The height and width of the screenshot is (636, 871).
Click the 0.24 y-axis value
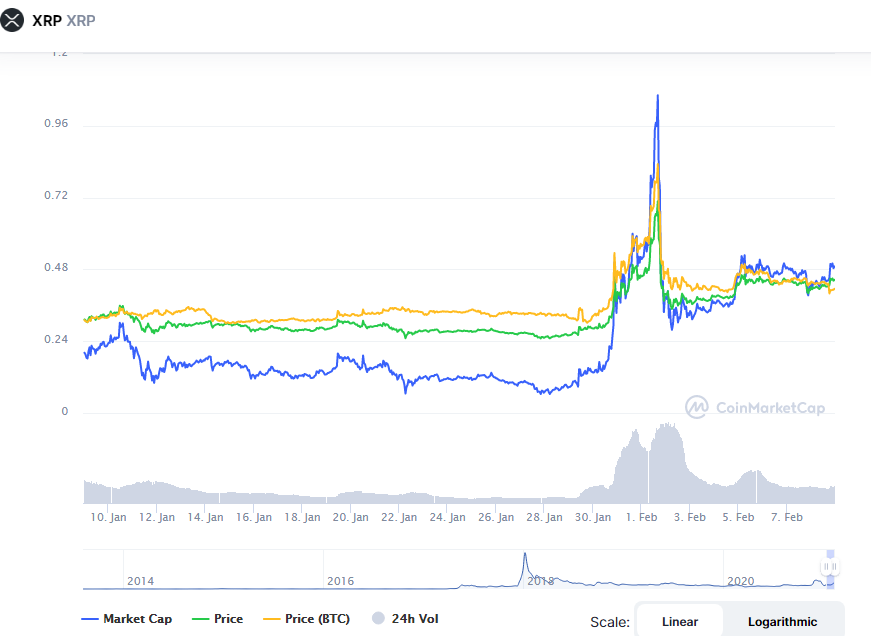56,339
